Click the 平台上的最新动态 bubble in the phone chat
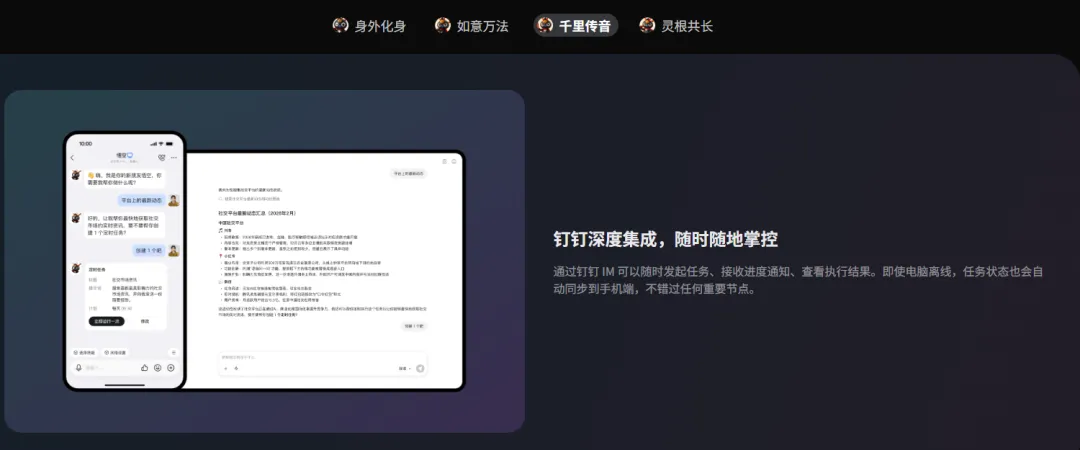 point(141,201)
